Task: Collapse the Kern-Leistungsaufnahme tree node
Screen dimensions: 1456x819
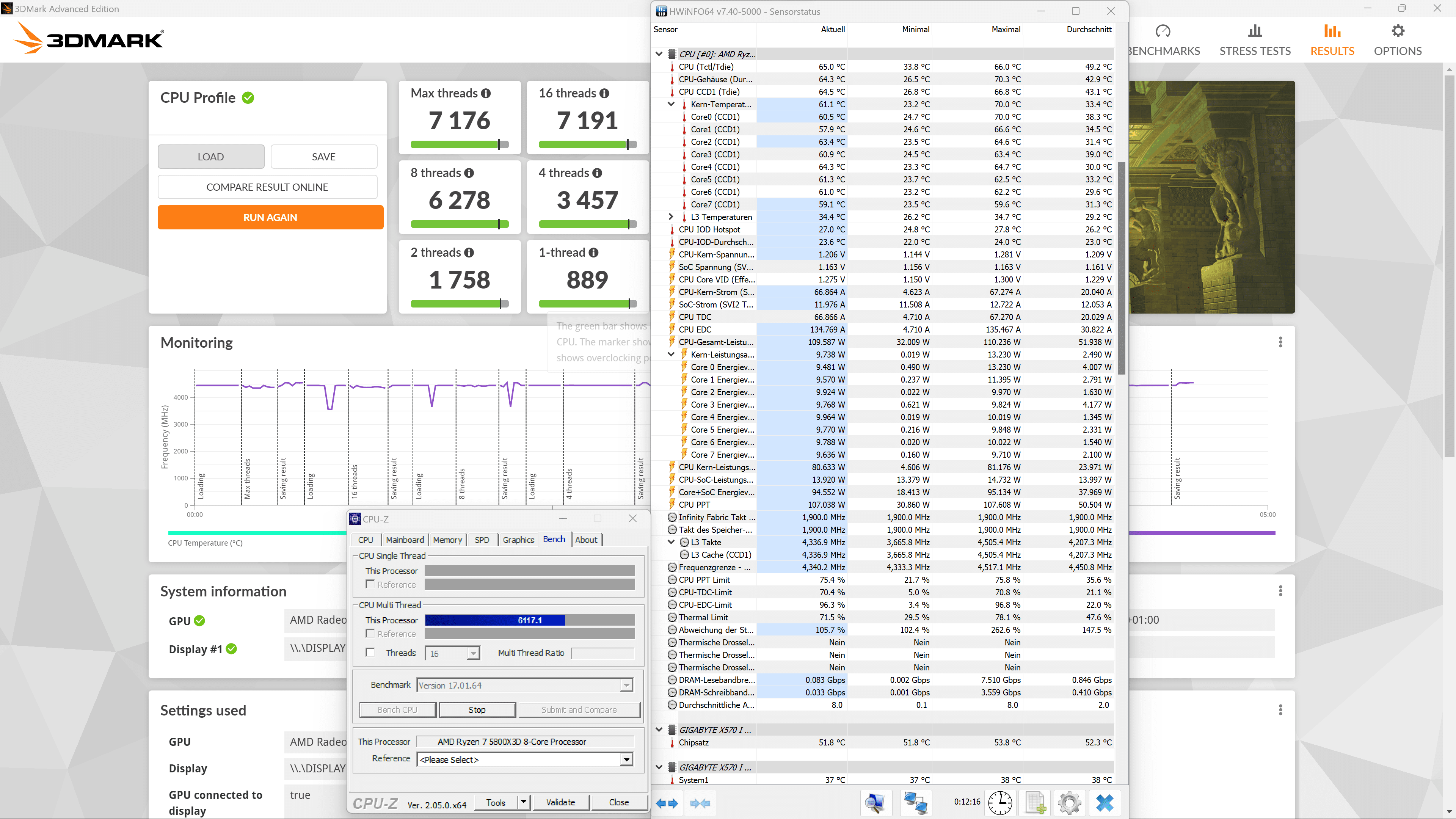Action: 671,355
